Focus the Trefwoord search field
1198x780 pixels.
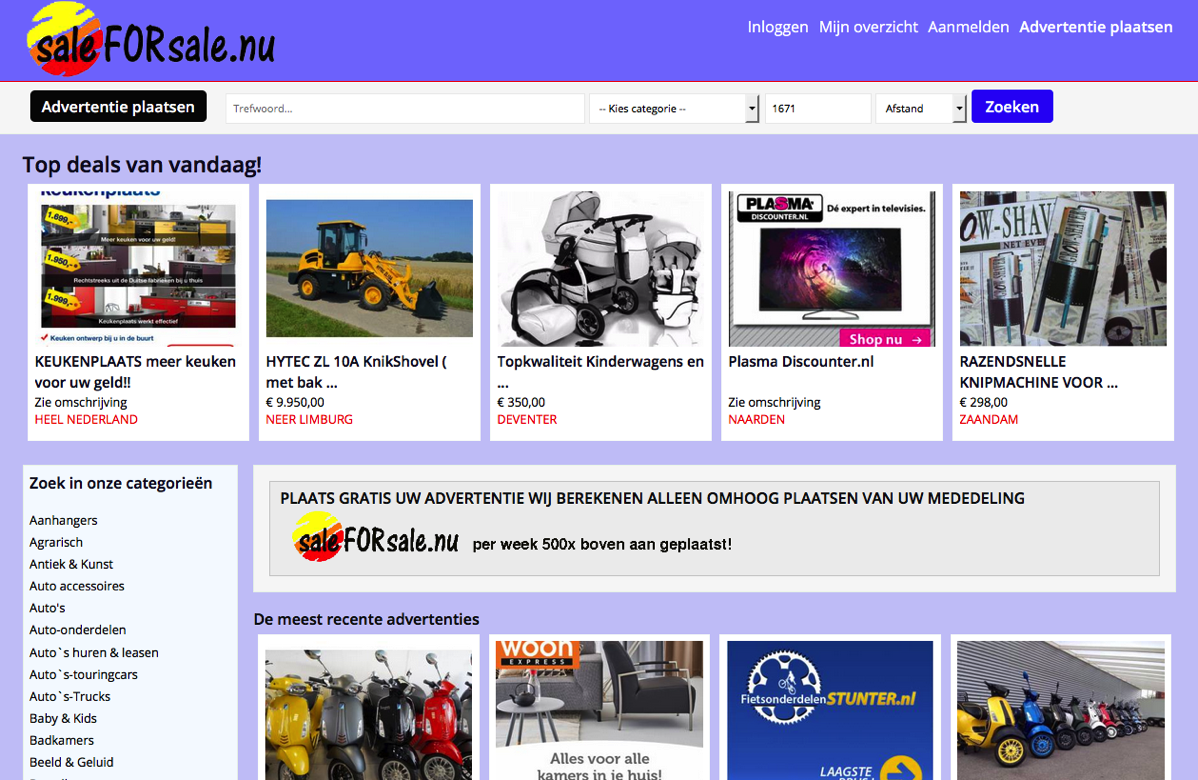pyautogui.click(x=405, y=108)
